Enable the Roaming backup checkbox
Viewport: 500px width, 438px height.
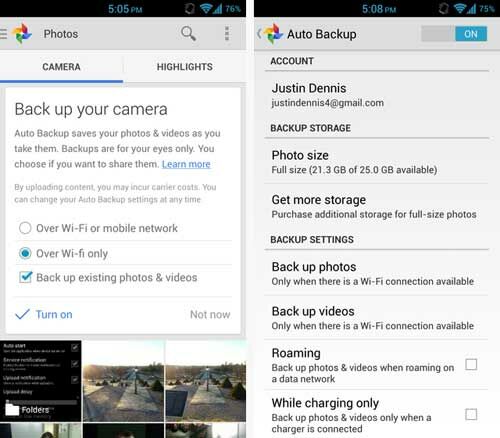click(x=471, y=364)
